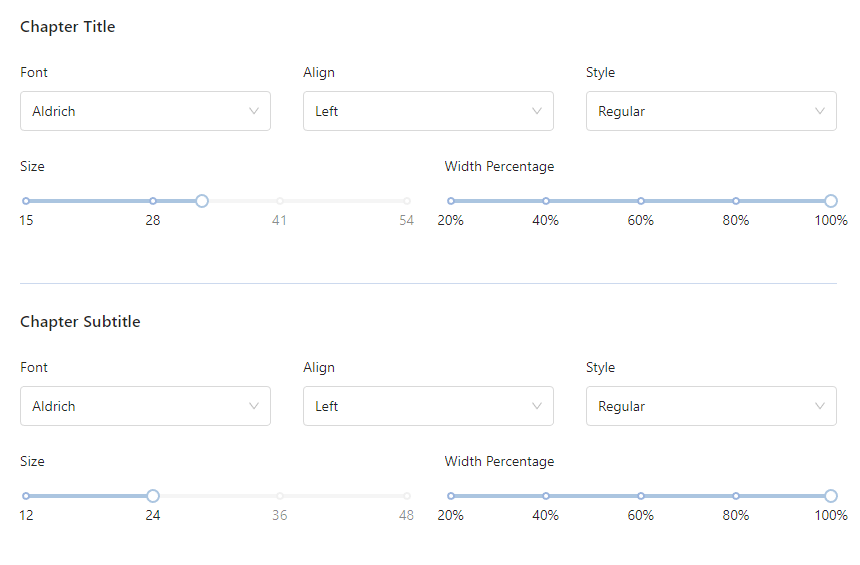Open the Chapter Title Font dropdown
The image size is (860, 565).
coord(145,111)
